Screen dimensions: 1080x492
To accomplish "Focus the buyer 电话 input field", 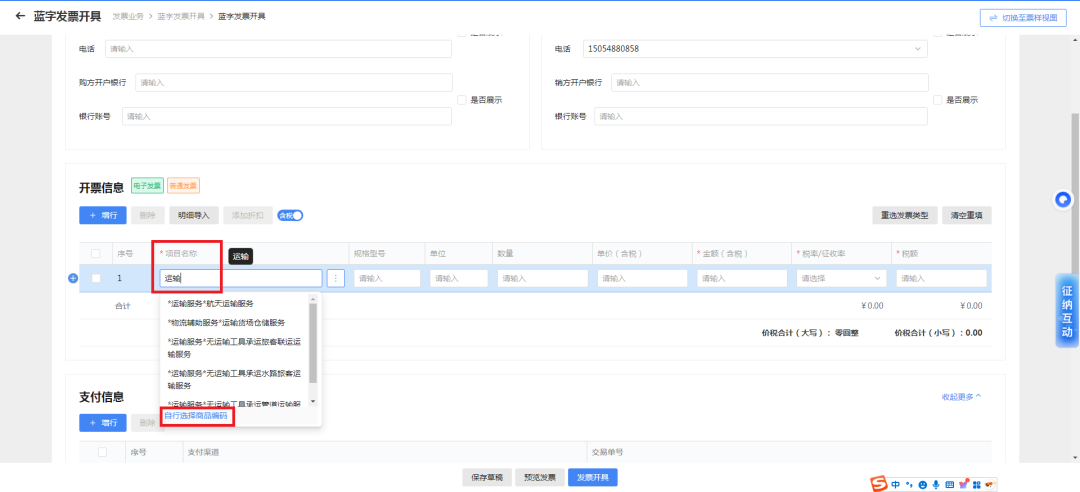I will click(278, 49).
